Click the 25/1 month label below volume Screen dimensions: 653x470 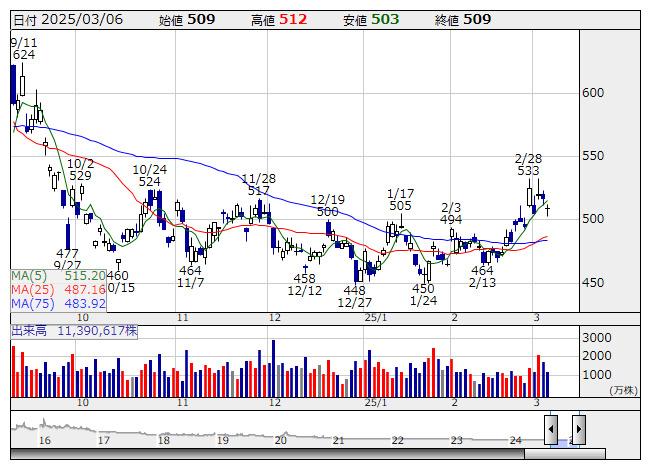coord(376,403)
